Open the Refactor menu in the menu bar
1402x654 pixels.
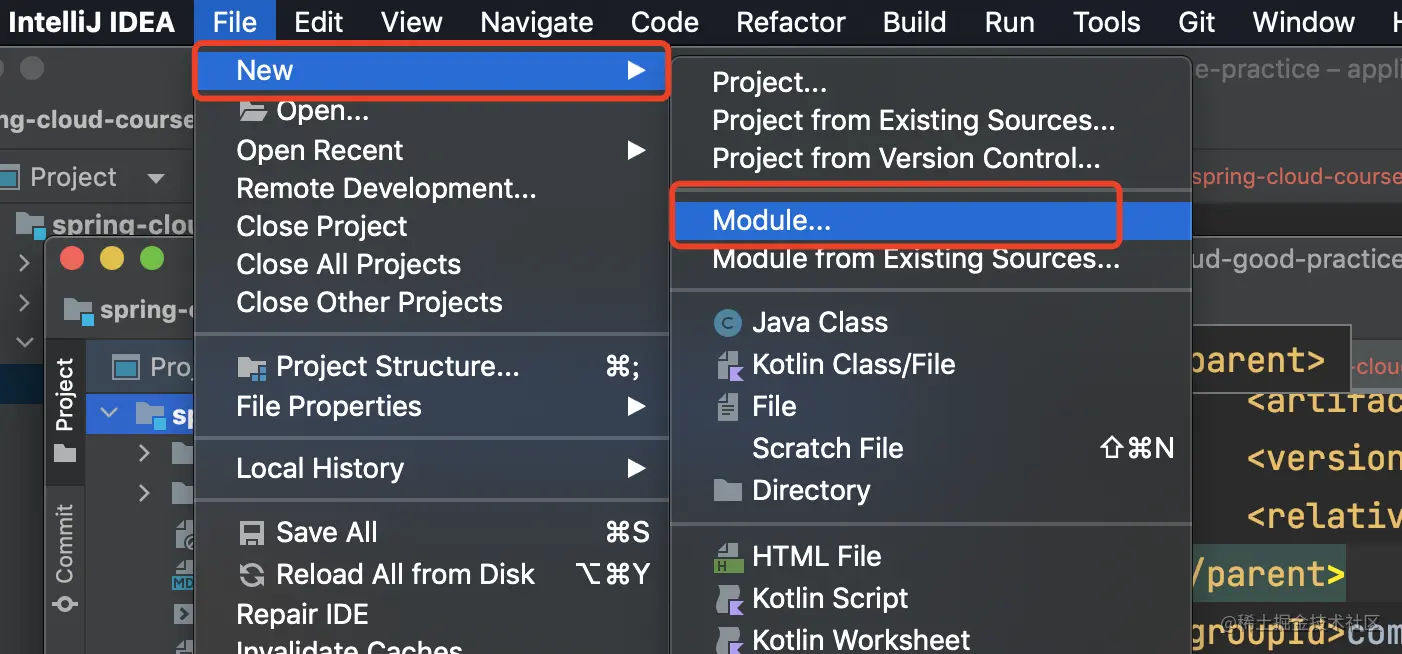pyautogui.click(x=790, y=22)
